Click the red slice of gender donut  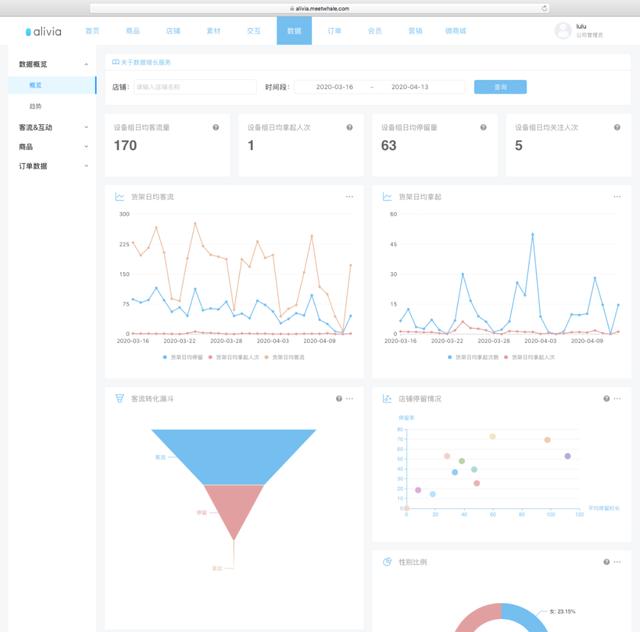(x=478, y=616)
